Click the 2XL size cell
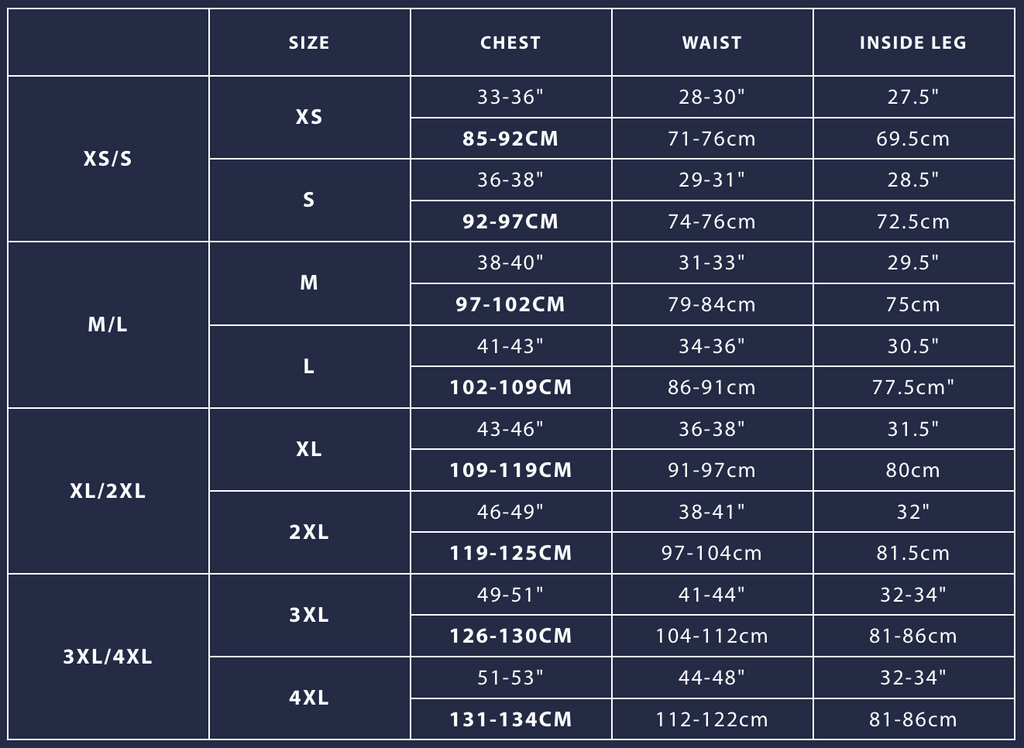The width and height of the screenshot is (1024, 748). (x=309, y=532)
